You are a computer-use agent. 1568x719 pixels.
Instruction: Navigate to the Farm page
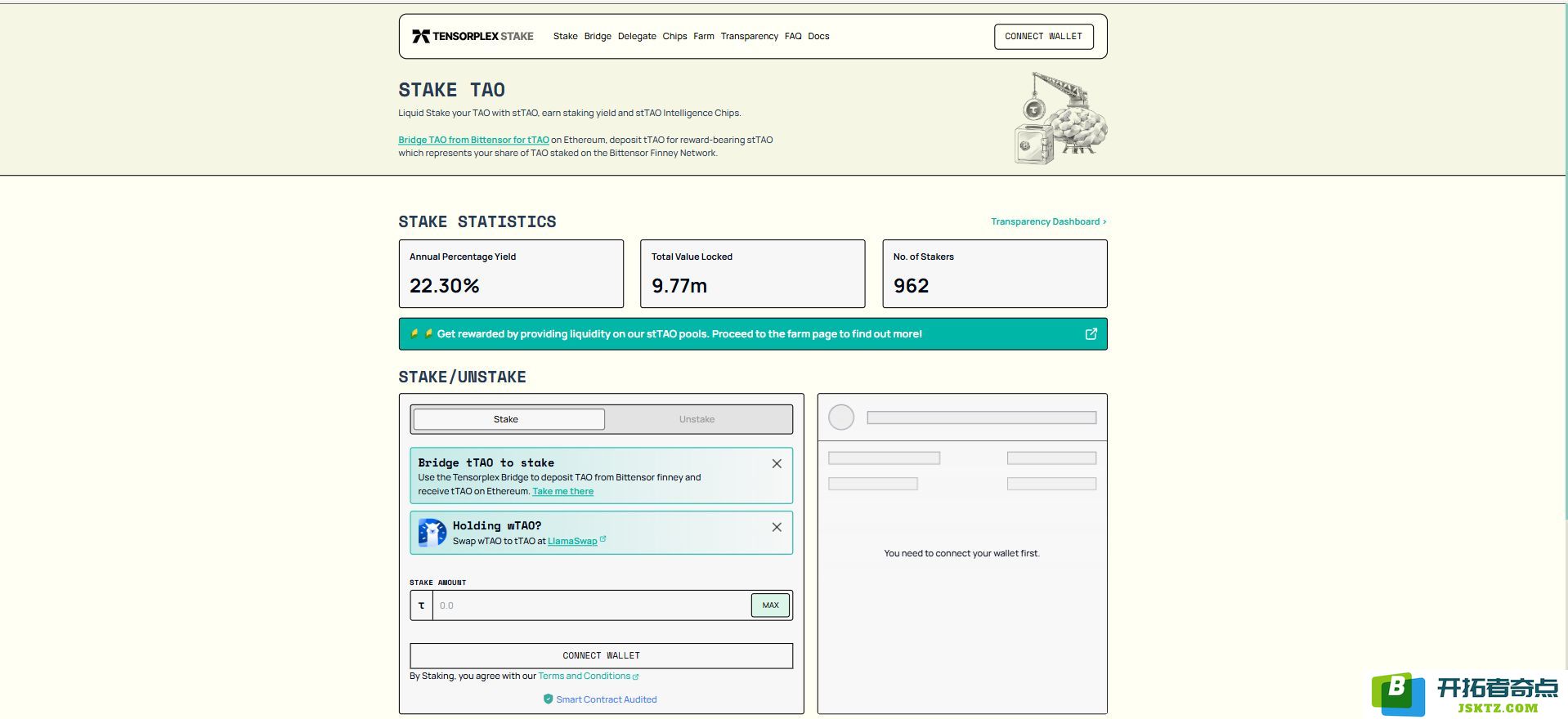704,36
